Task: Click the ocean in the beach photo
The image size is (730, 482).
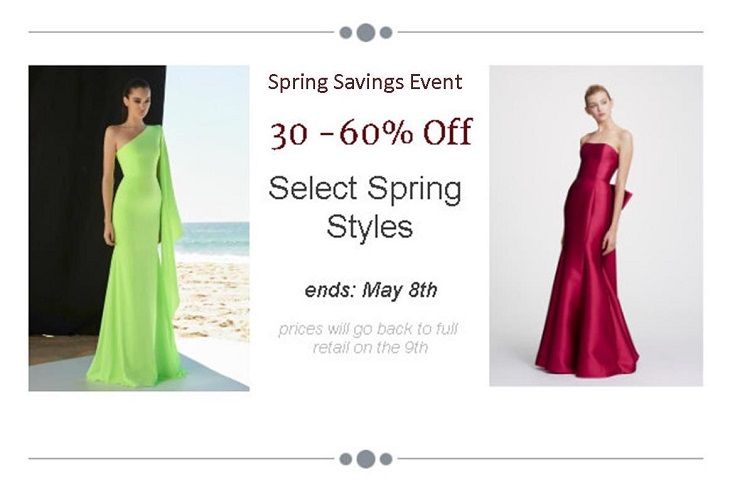Action: 214,238
